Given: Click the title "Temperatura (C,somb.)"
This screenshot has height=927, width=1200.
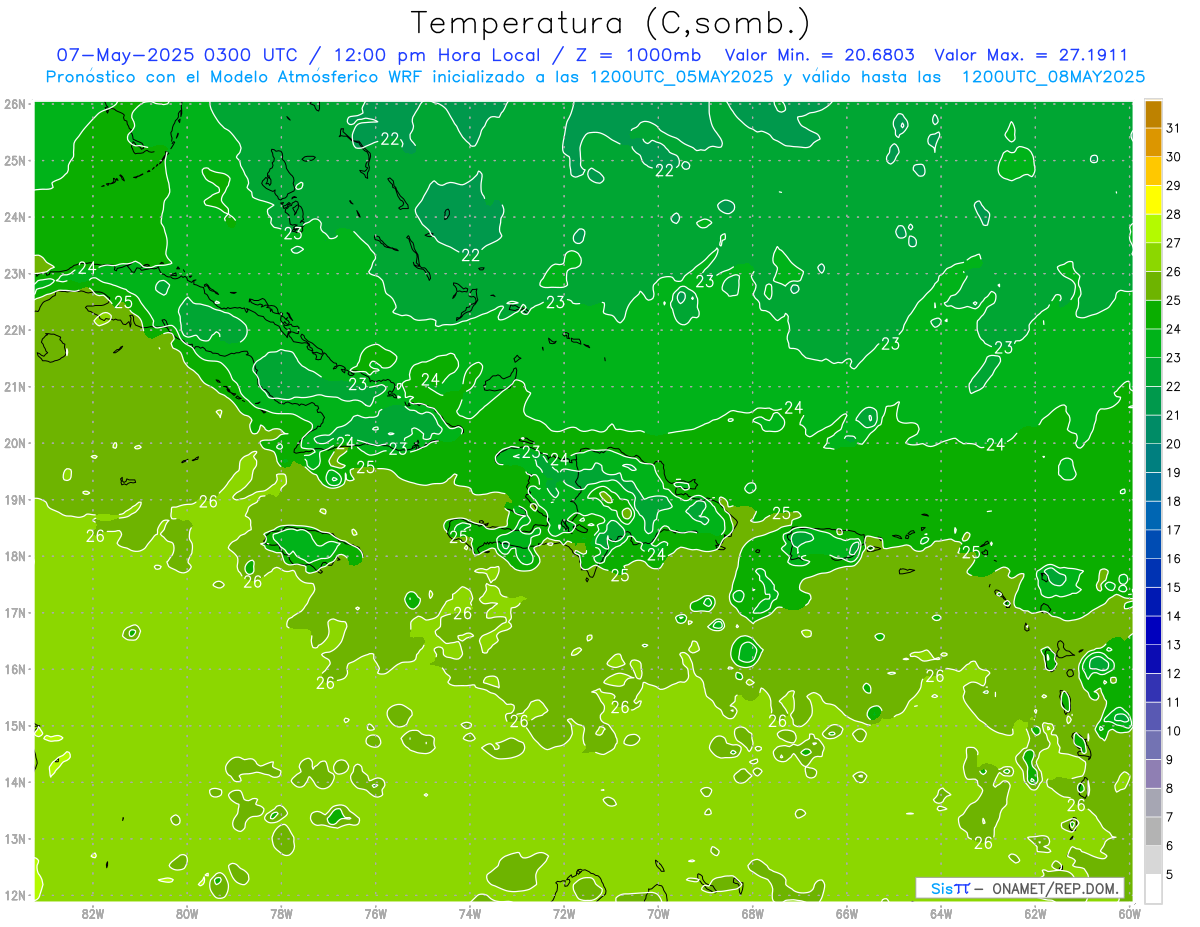Looking at the screenshot, I should tap(611, 24).
